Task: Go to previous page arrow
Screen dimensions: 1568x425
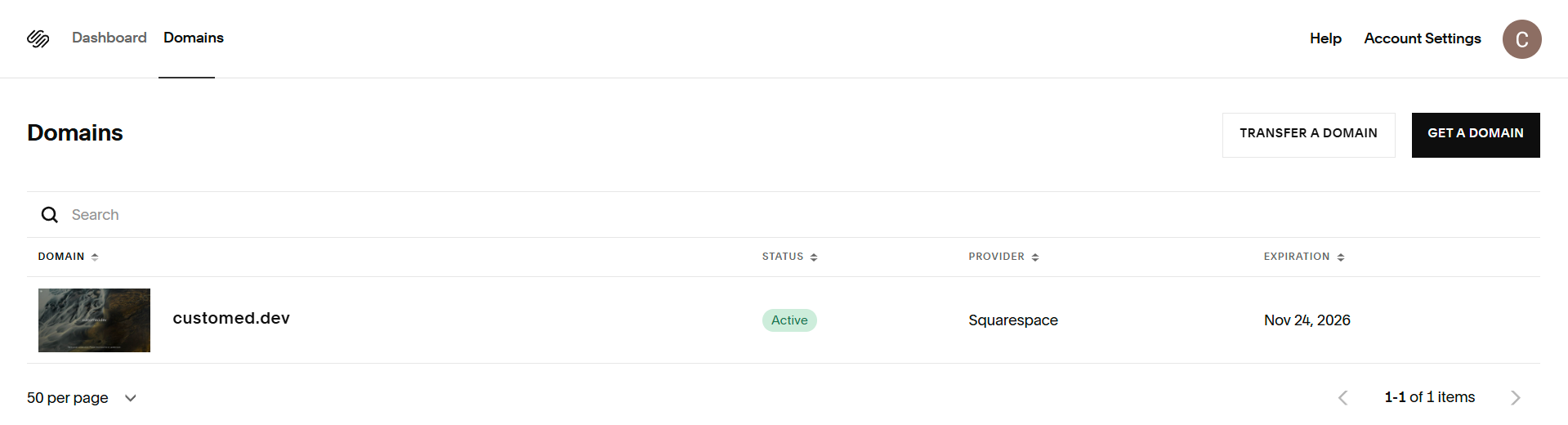Action: (1342, 398)
